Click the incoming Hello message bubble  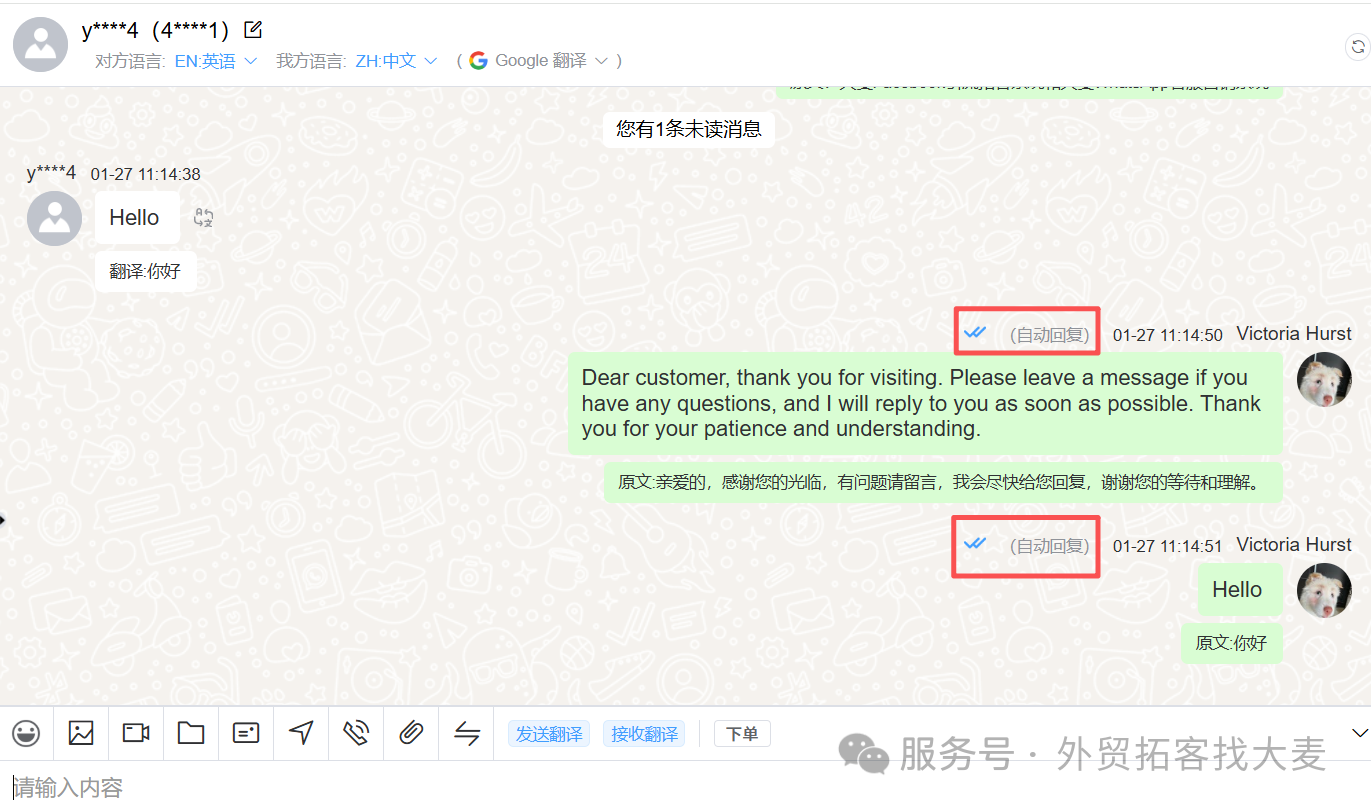click(x=137, y=218)
